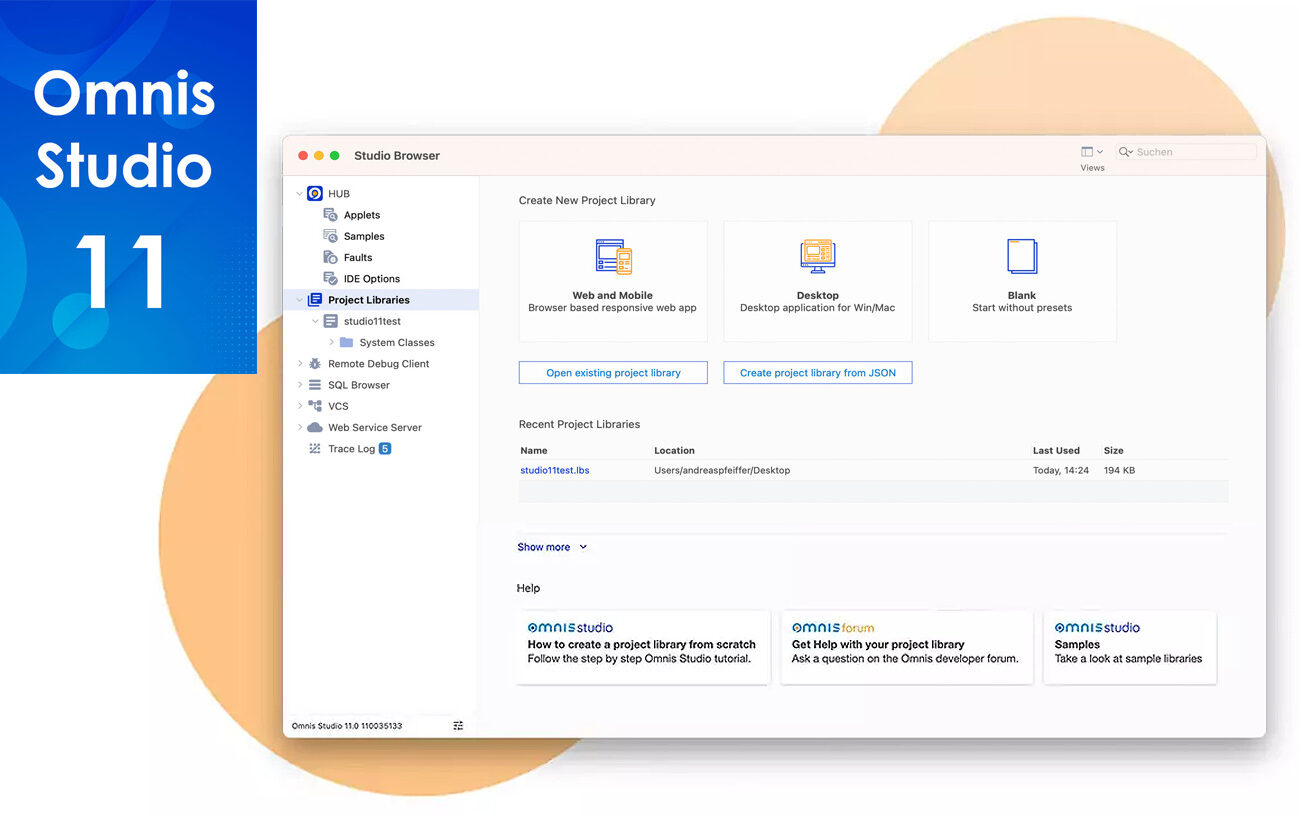Open the Samples help card
This screenshot has width=1300, height=818.
[1129, 647]
